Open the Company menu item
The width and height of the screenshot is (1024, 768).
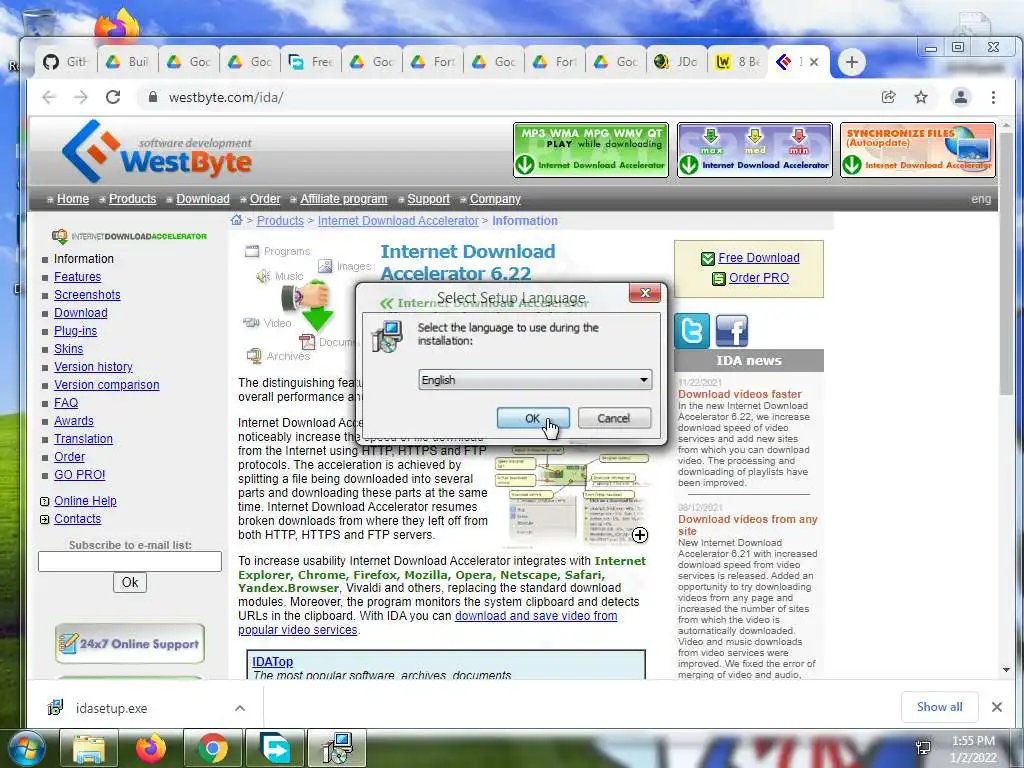[x=495, y=199]
